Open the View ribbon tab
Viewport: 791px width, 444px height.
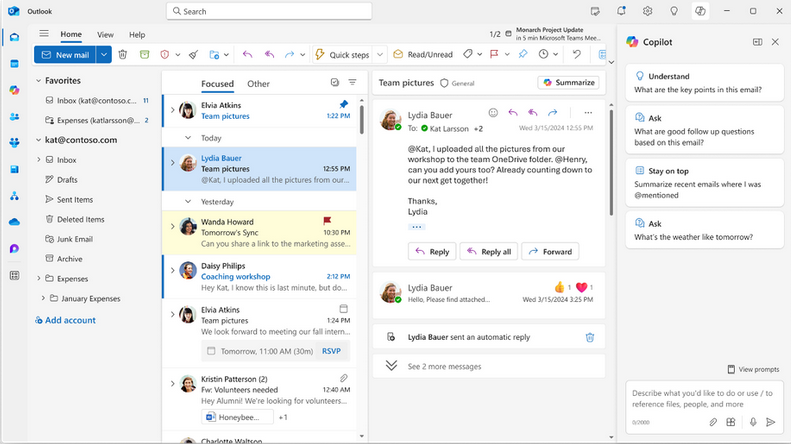tap(105, 35)
